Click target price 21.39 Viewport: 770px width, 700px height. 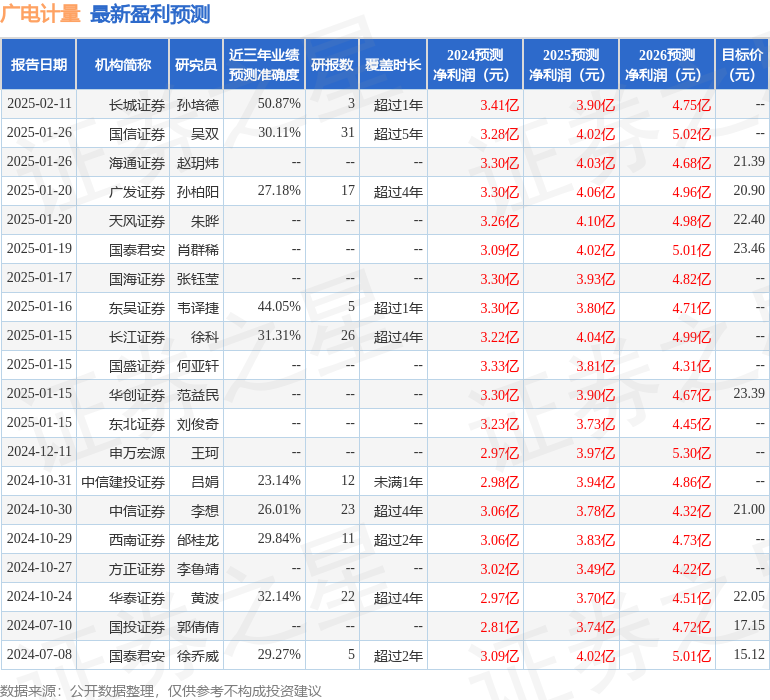(749, 162)
